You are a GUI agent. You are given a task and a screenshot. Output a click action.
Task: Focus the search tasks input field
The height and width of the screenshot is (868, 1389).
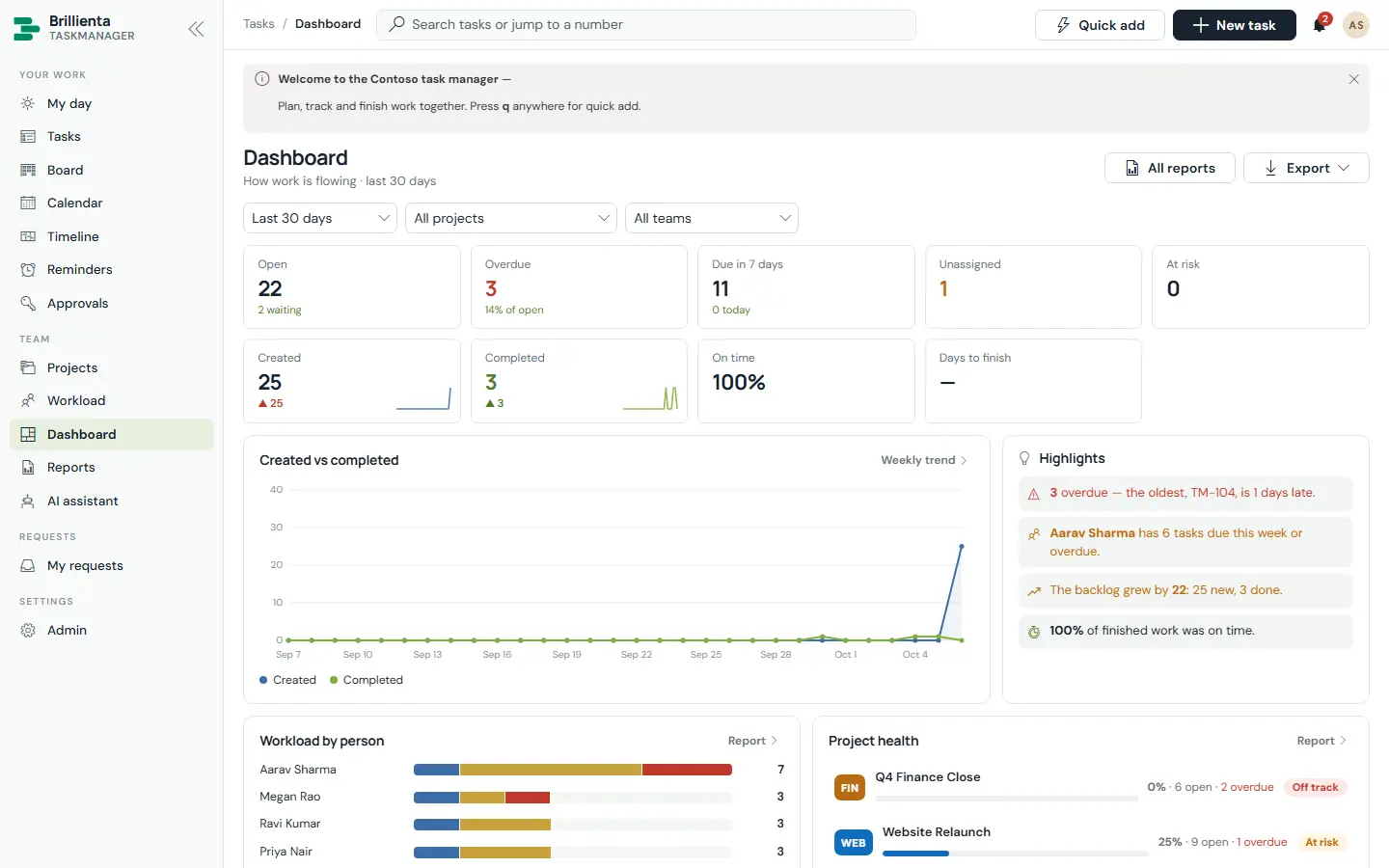pyautogui.click(x=646, y=25)
